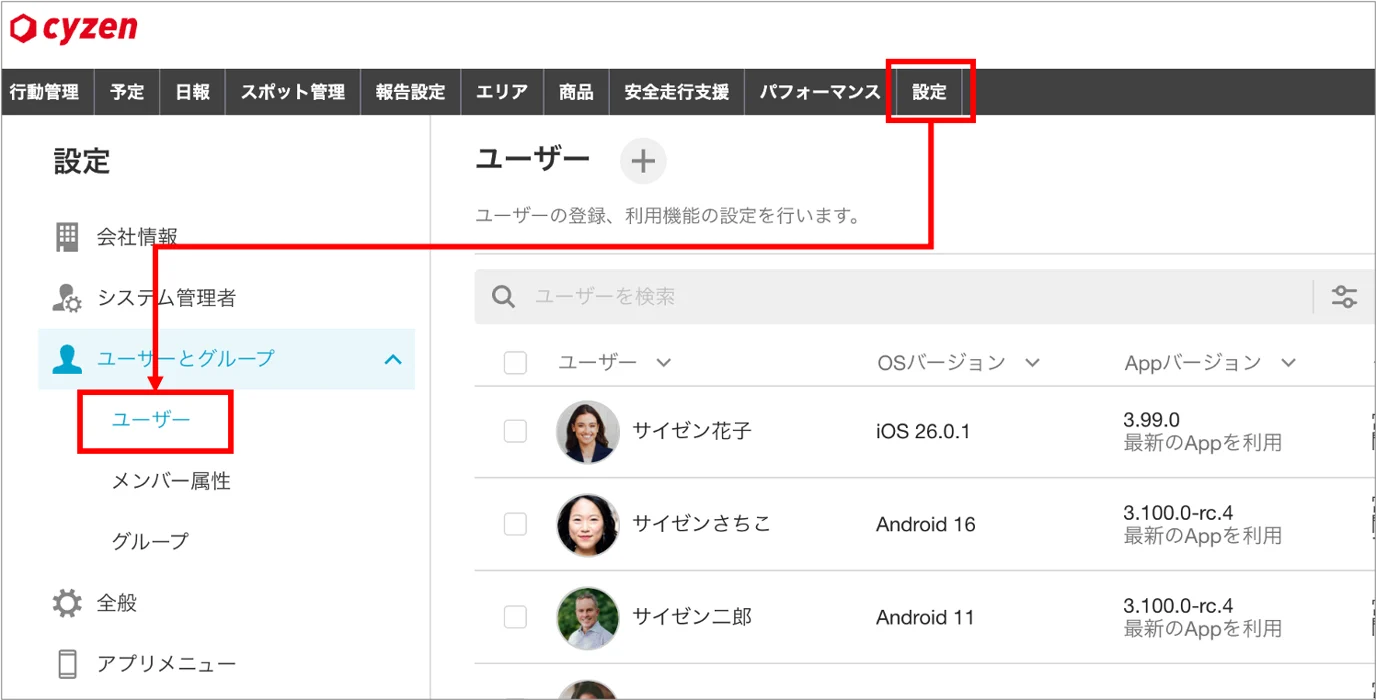The image size is (1376, 700).
Task: Click user name サイゼン花子
Action: pyautogui.click(x=692, y=431)
